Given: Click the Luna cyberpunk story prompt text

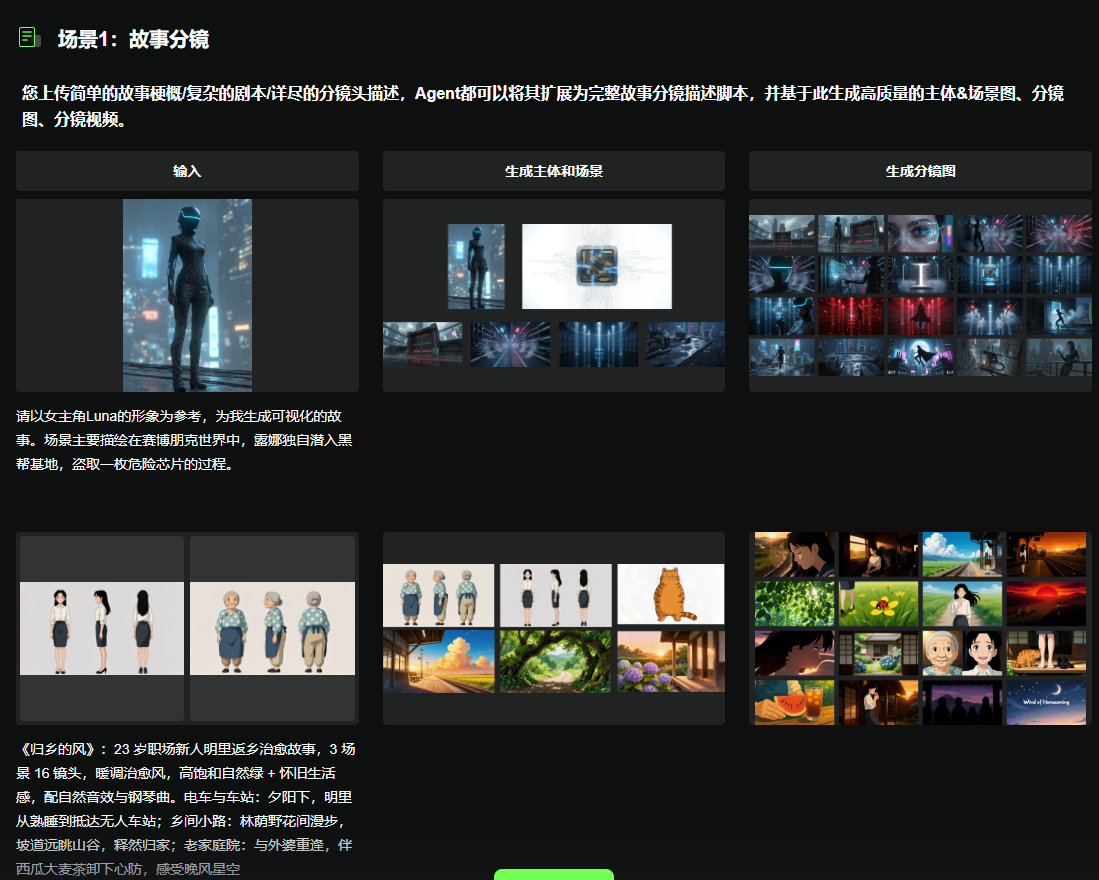Looking at the screenshot, I should pyautogui.click(x=185, y=440).
